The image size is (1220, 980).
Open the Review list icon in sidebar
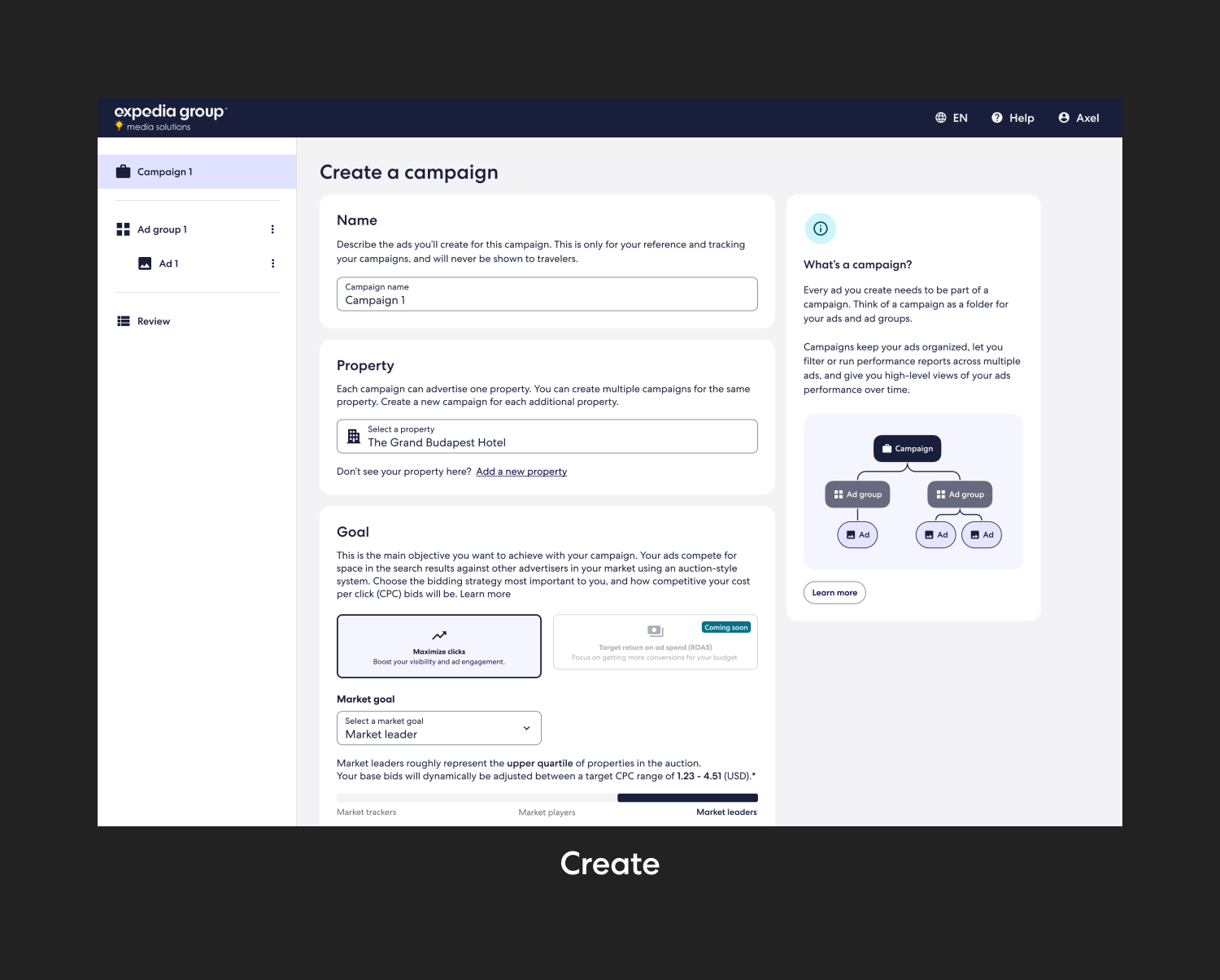coord(123,320)
